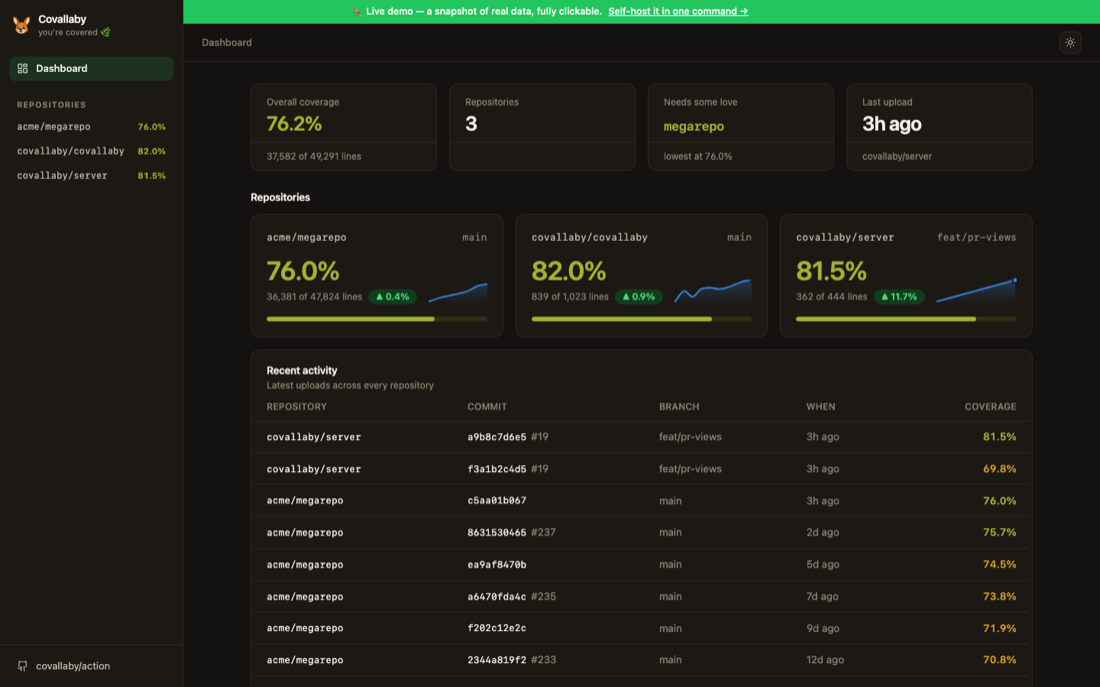1100x687 pixels.
Task: Click the BRANCH column header
Action: pyautogui.click(x=679, y=407)
